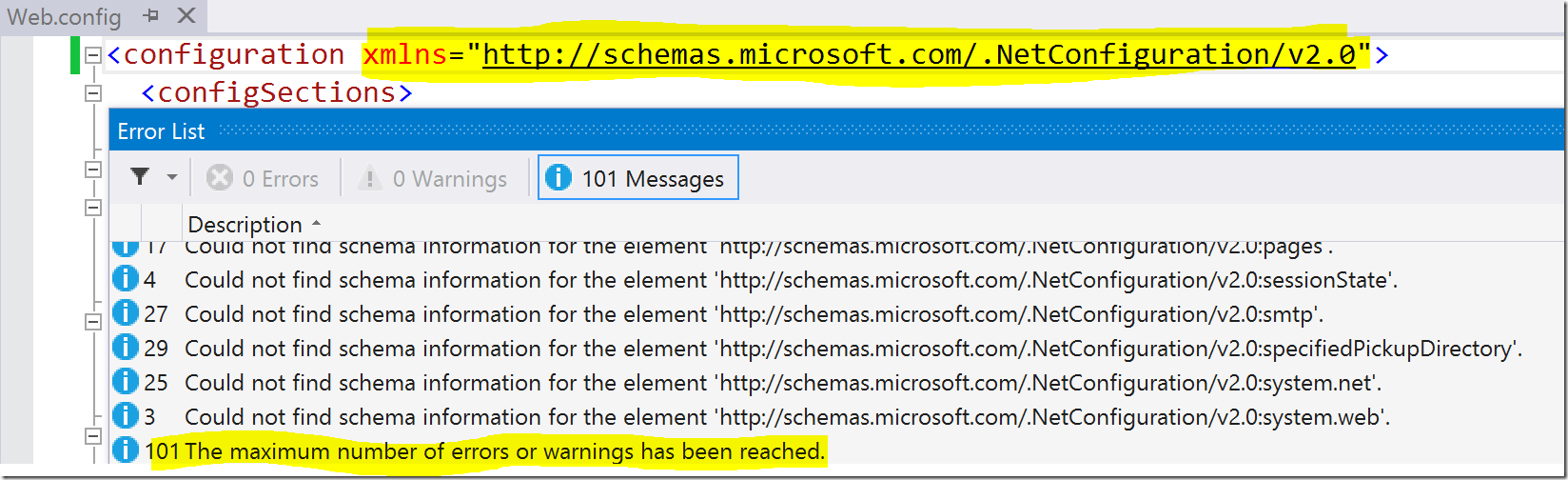This screenshot has height=480, width=1568.
Task: Click the pin icon on the Web.config tab
Action: 151,16
